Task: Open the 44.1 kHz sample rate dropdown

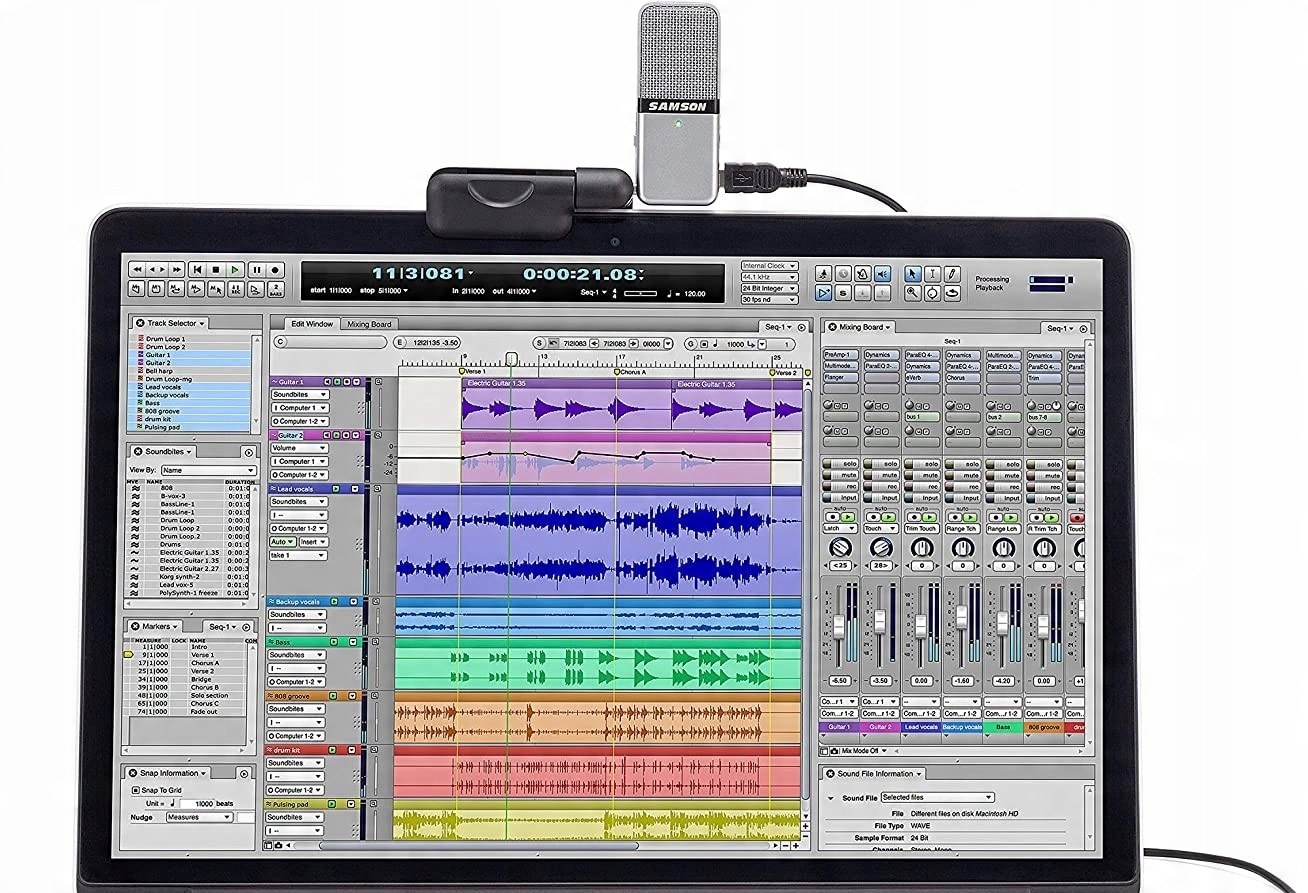Action: point(768,277)
